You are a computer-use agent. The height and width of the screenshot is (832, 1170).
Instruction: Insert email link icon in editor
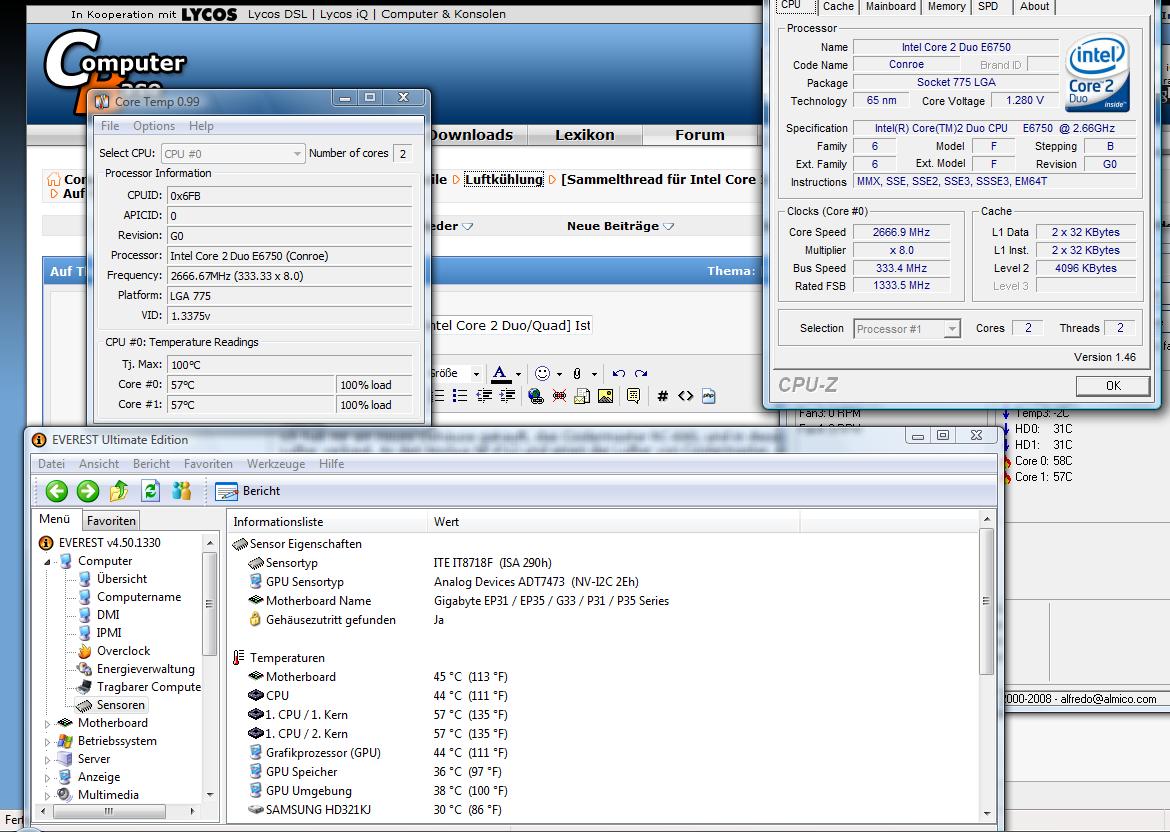[582, 395]
